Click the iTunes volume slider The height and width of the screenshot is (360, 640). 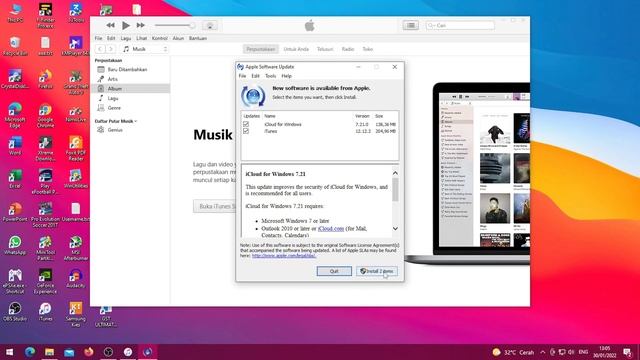tap(174, 25)
